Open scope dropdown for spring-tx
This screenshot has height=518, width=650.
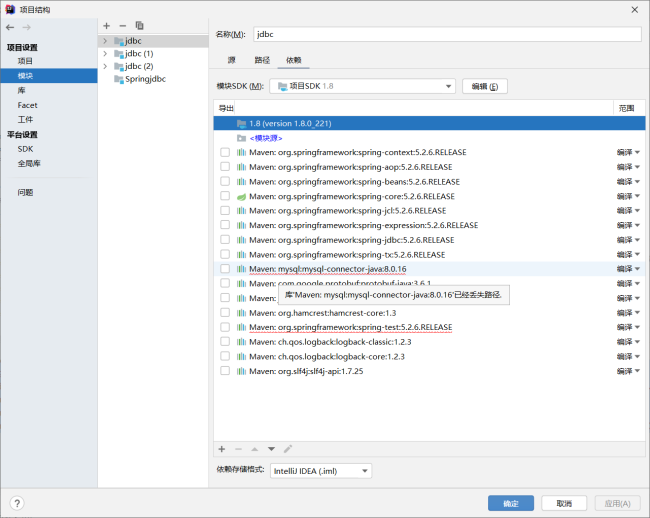[628, 255]
